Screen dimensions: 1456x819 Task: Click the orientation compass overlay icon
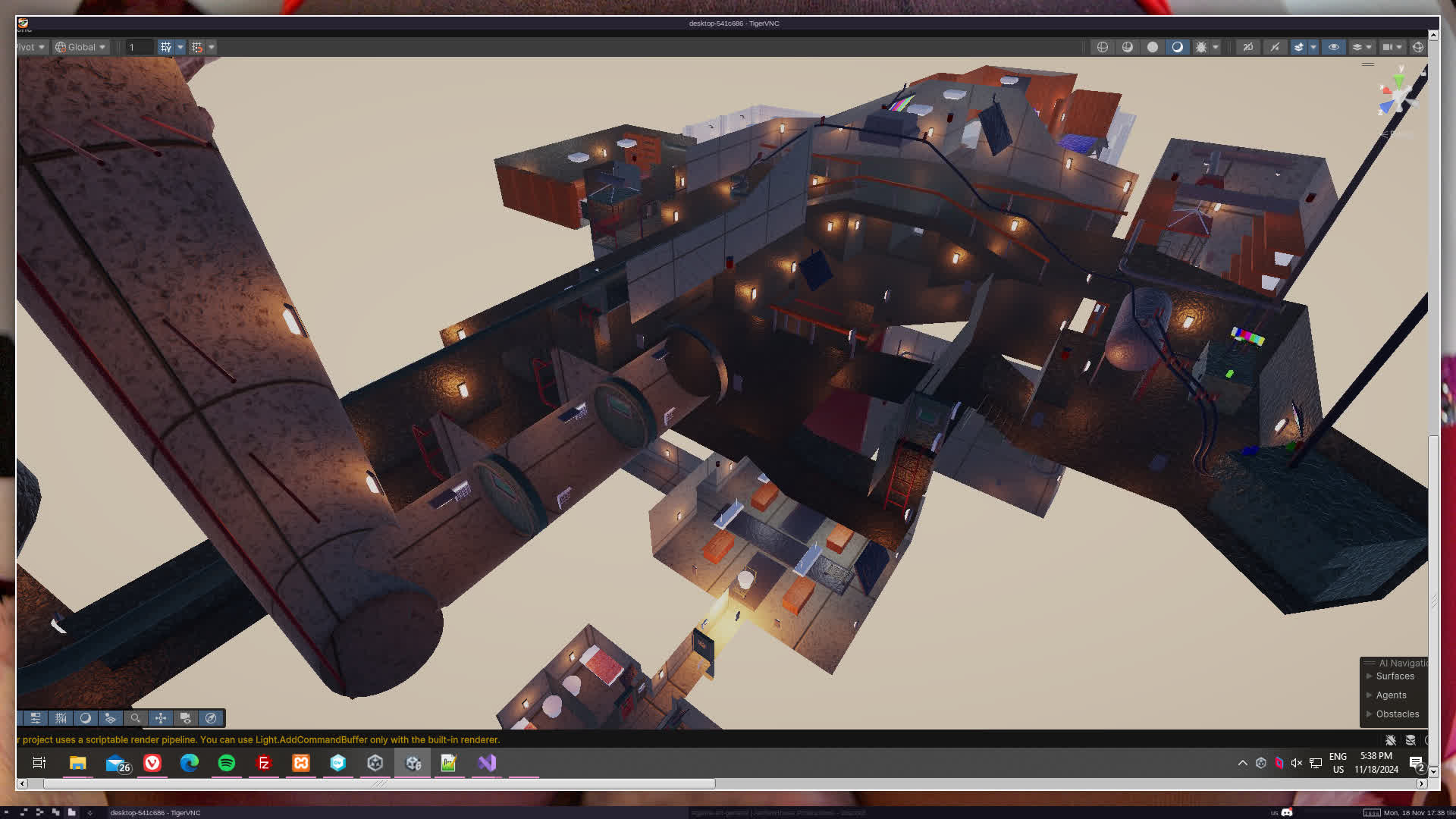(x=211, y=718)
